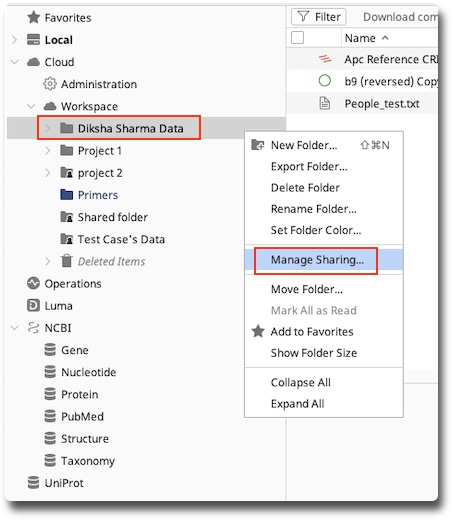Choose Collapse All in context menu

pos(324,382)
